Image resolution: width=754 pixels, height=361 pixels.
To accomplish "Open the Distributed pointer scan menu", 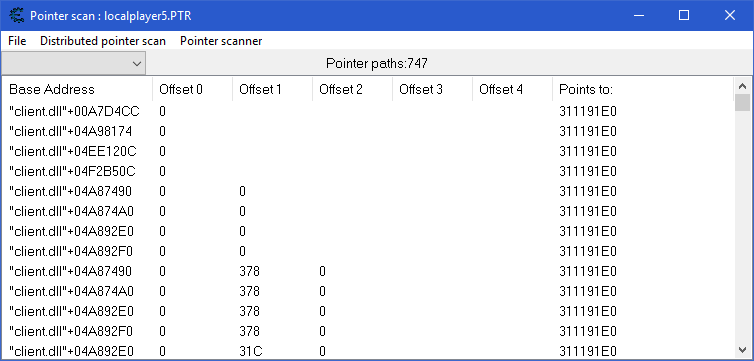I will (103, 41).
